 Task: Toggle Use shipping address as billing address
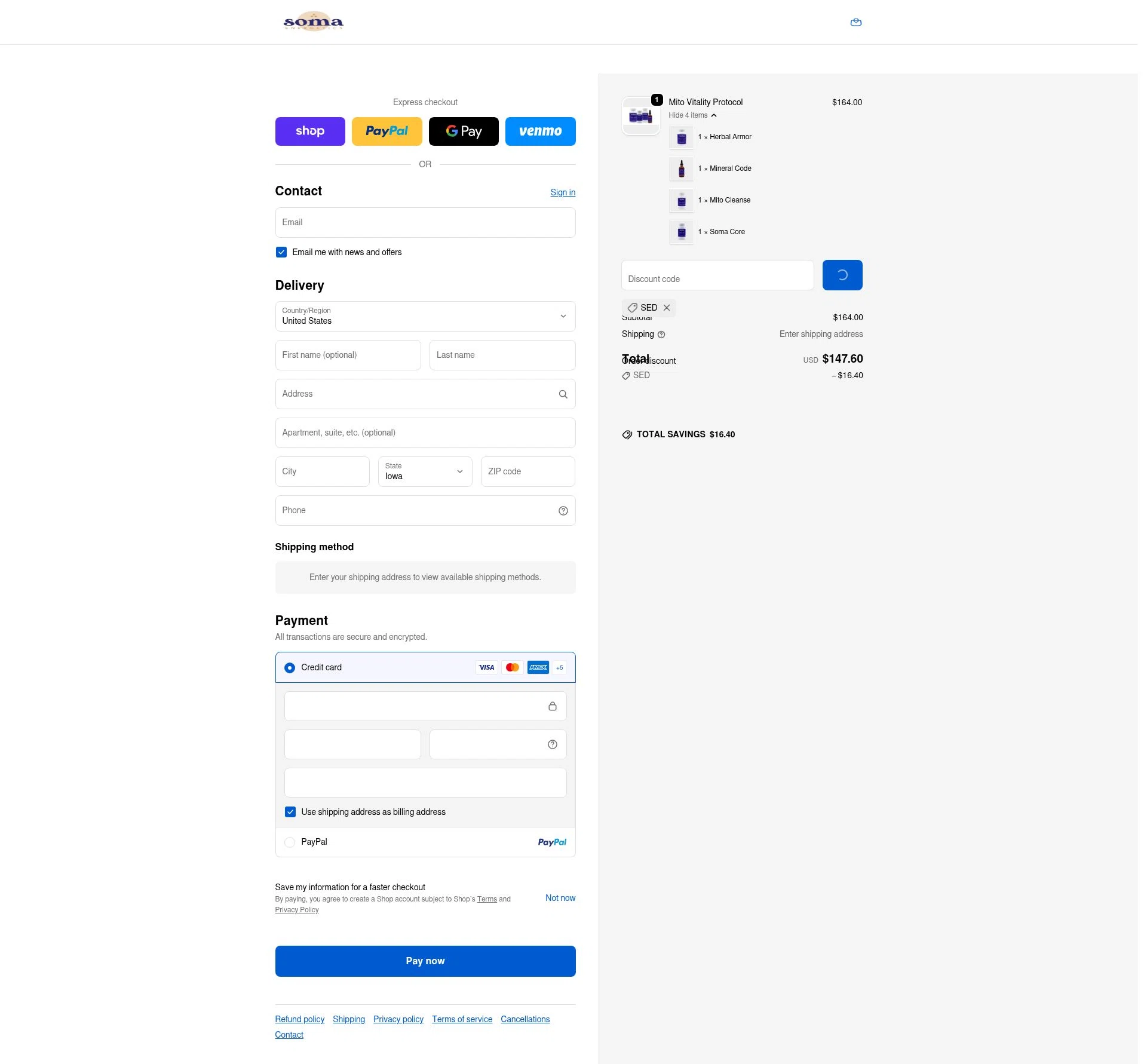pos(290,812)
